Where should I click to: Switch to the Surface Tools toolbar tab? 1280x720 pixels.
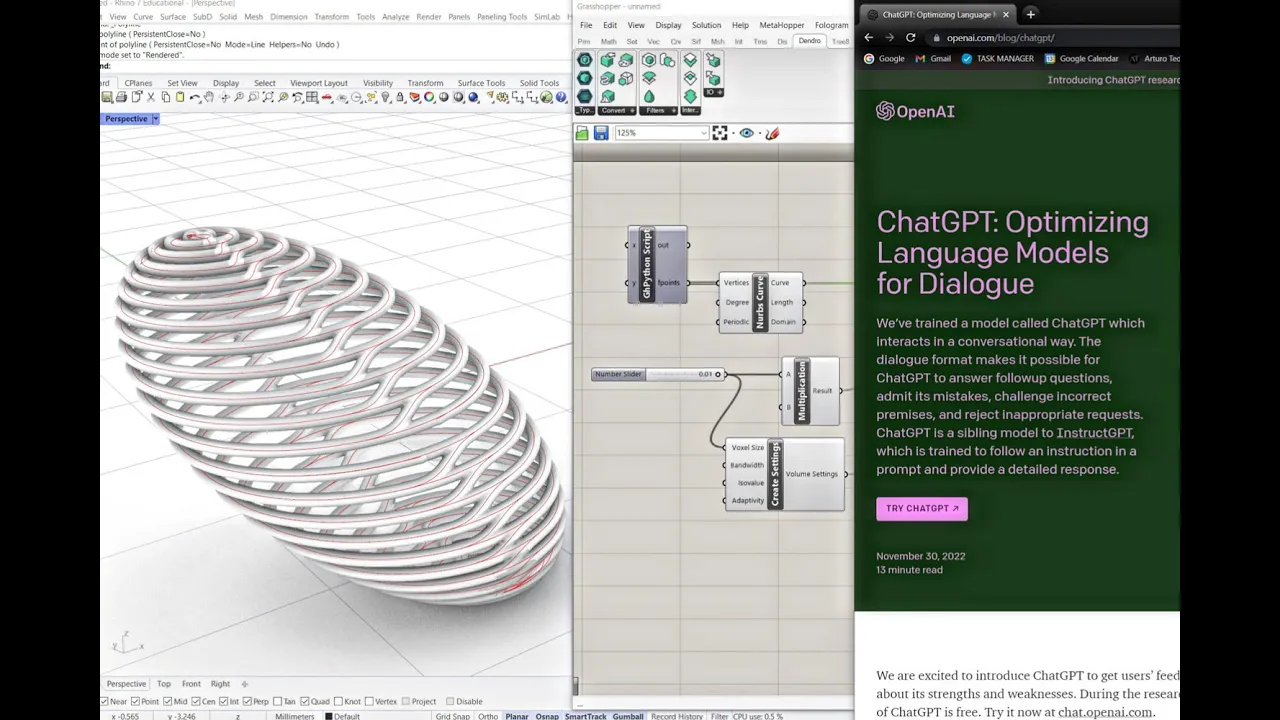(481, 83)
